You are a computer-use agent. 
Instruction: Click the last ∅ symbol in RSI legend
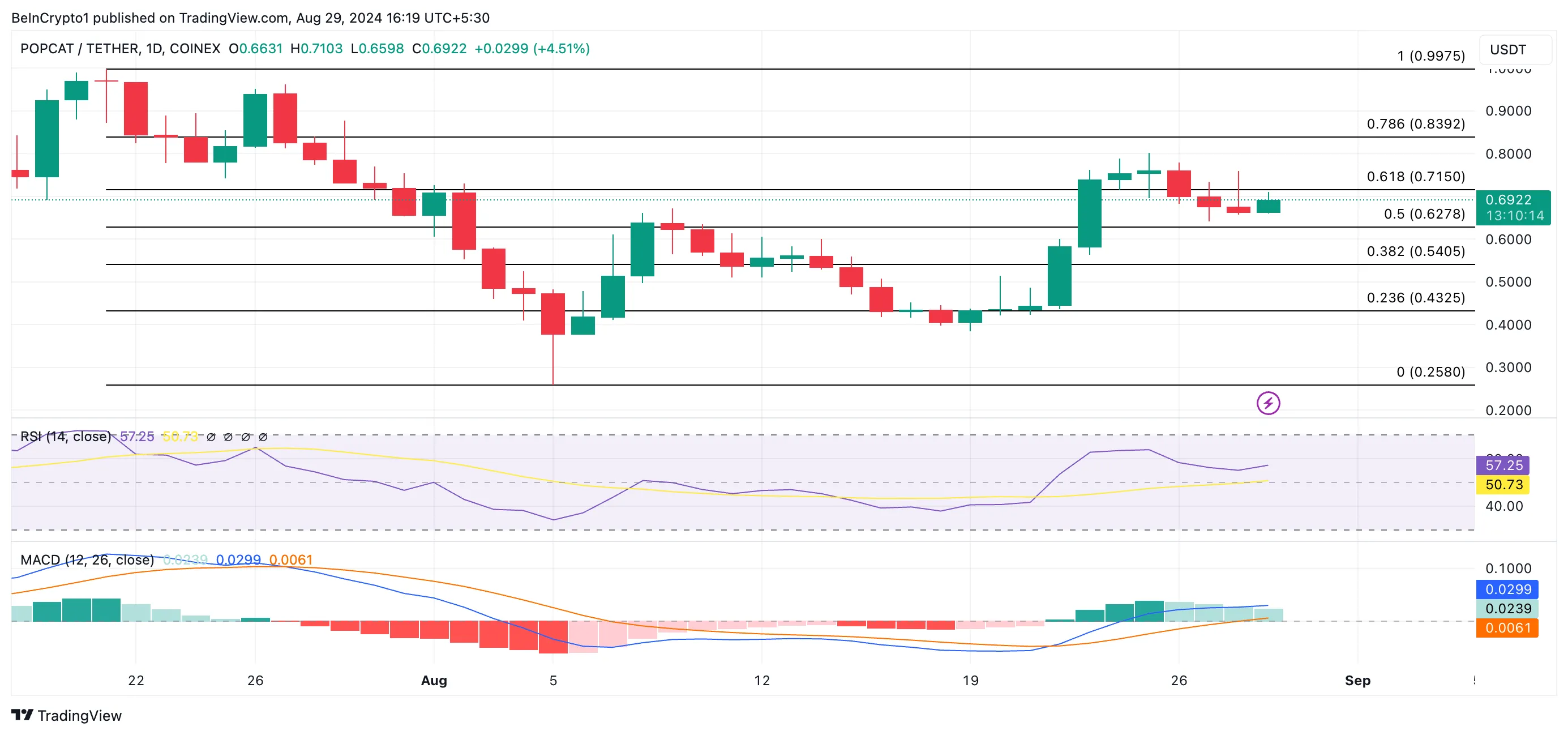tap(263, 437)
